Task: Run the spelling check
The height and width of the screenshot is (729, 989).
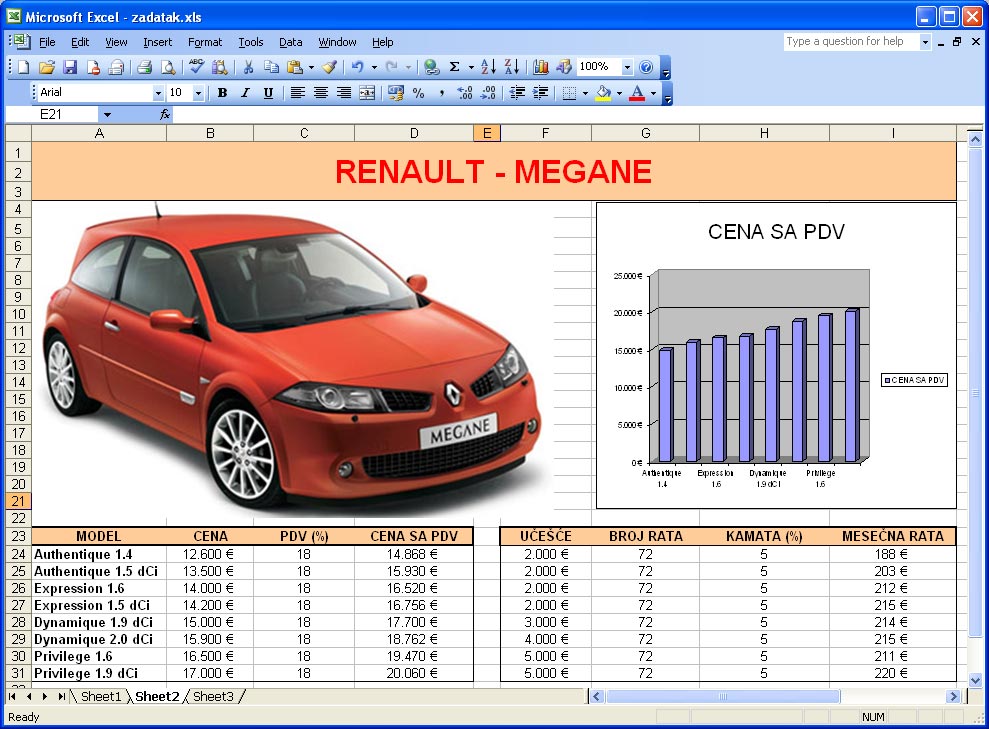Action: (x=196, y=67)
